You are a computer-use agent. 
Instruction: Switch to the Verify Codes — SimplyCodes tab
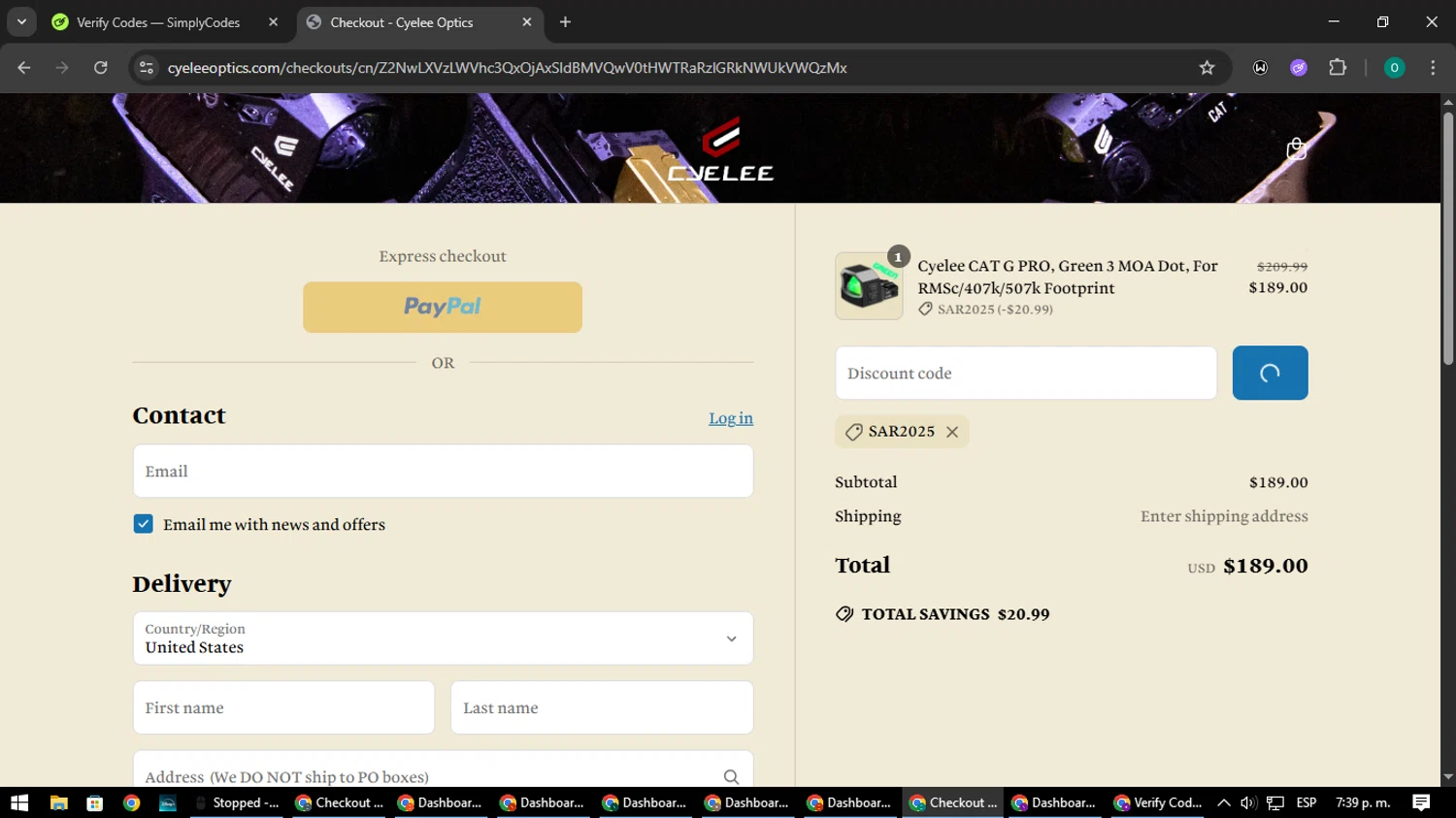pos(159,21)
